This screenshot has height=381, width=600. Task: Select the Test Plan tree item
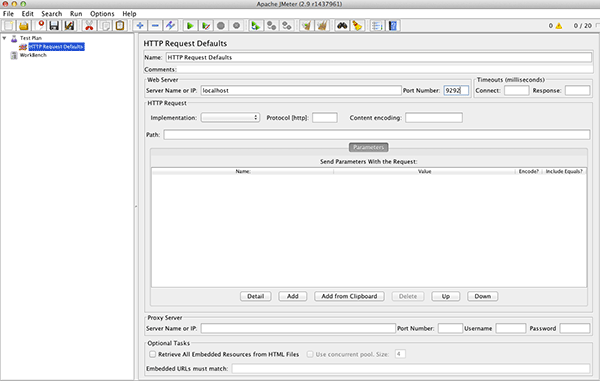pos(31,38)
